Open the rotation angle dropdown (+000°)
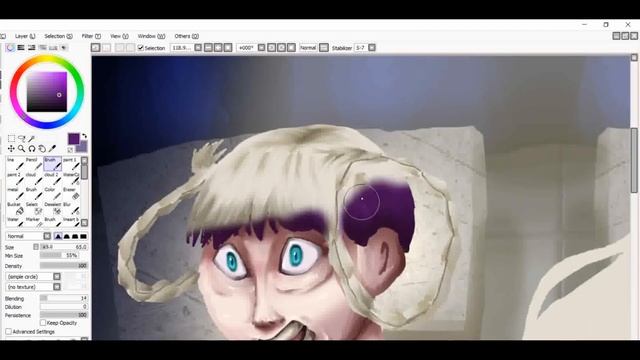640x360 pixels. (x=262, y=48)
